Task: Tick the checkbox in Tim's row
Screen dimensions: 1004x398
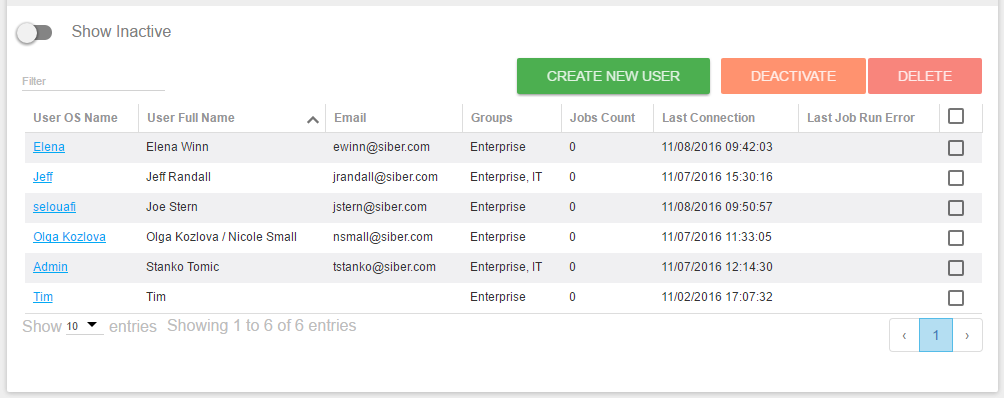Action: tap(955, 298)
